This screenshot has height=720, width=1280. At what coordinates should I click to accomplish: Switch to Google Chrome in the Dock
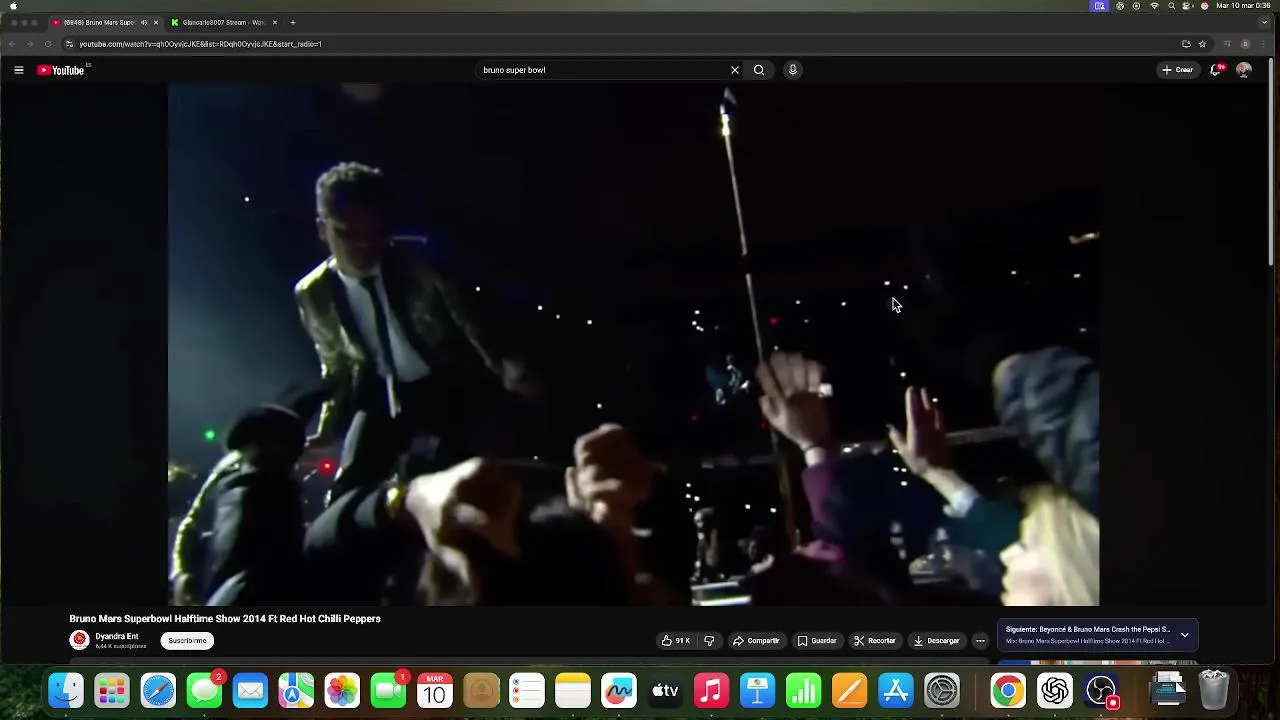(x=1008, y=690)
